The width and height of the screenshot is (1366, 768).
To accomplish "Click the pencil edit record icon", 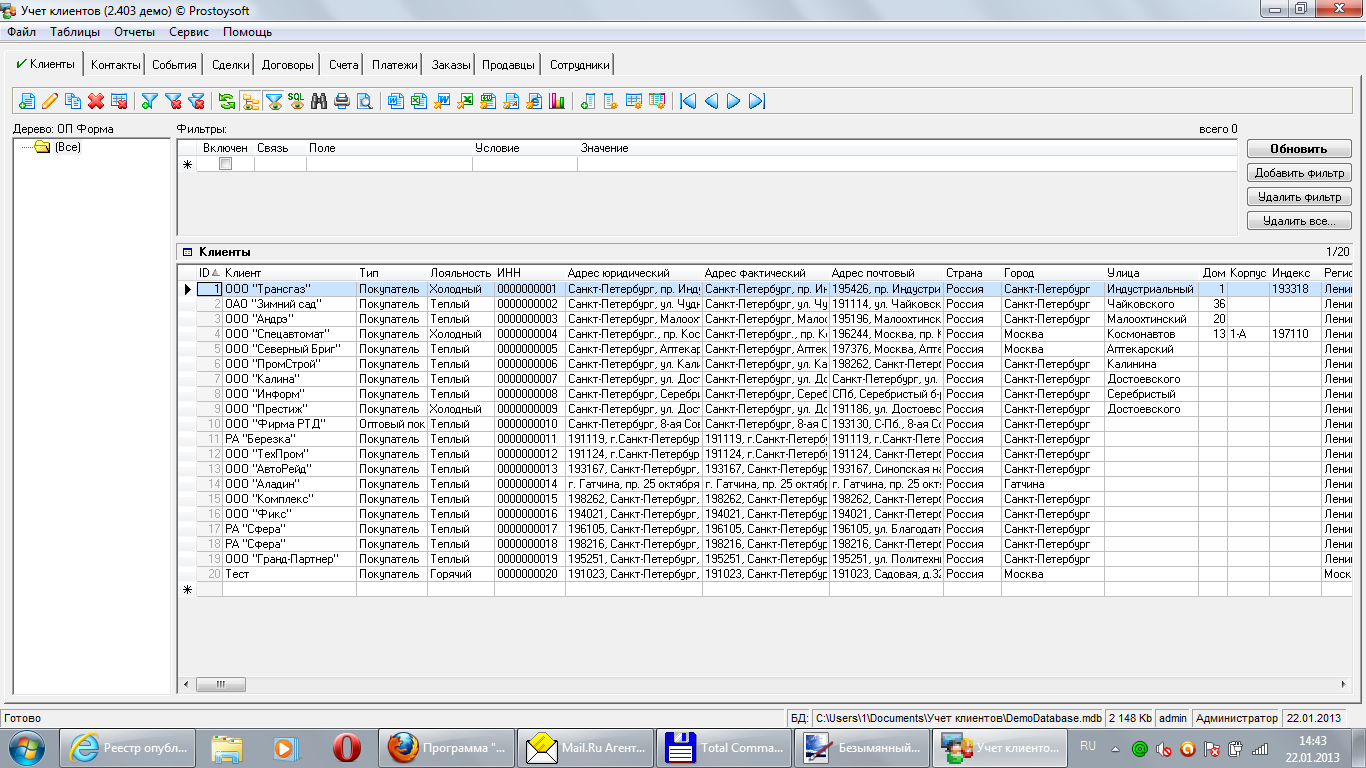I will pyautogui.click(x=49, y=101).
